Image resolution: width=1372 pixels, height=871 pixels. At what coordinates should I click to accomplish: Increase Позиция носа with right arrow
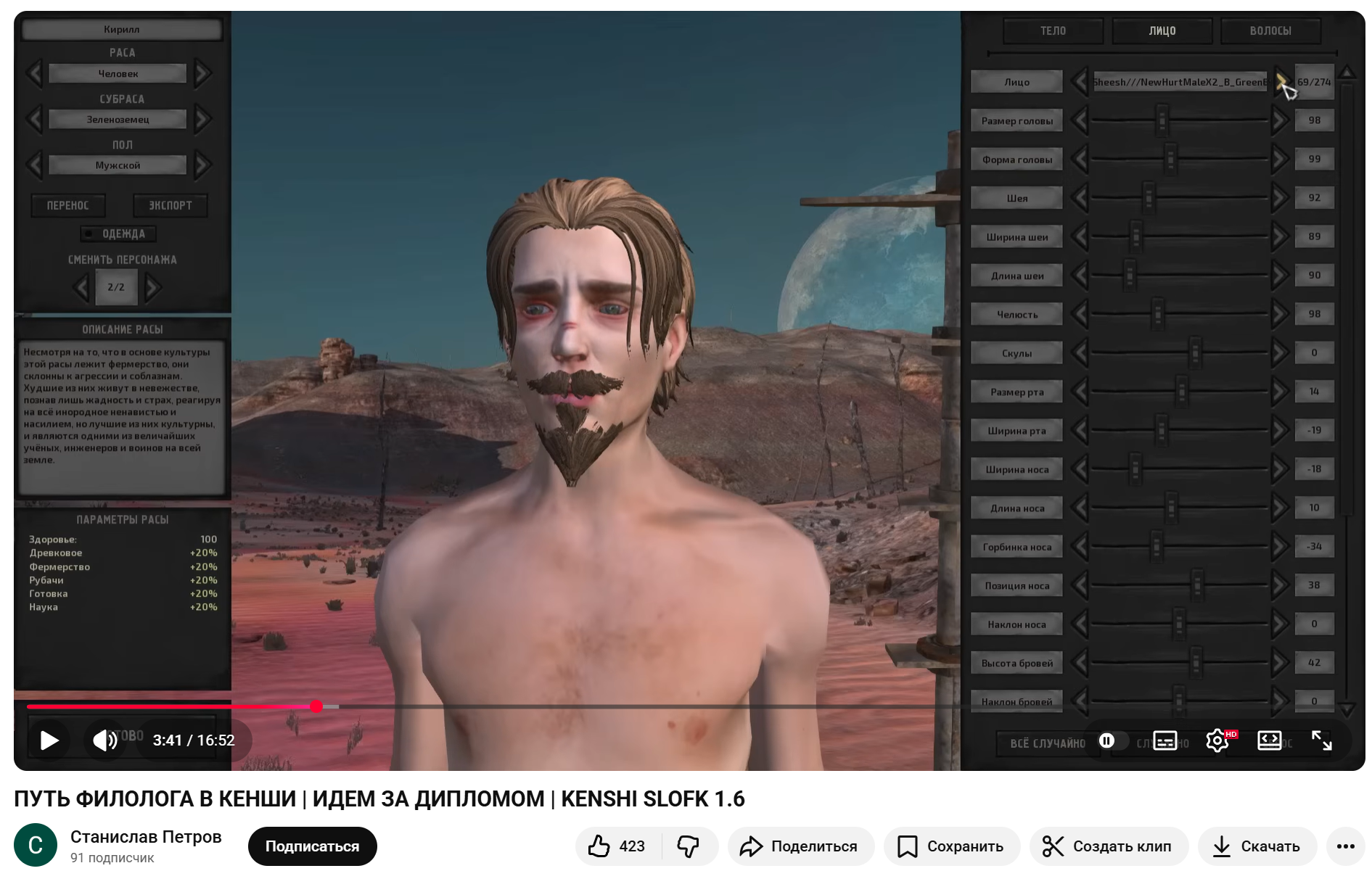[1281, 585]
